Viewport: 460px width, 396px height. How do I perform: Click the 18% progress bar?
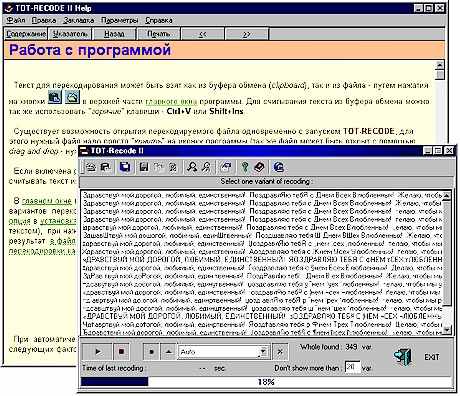266,382
